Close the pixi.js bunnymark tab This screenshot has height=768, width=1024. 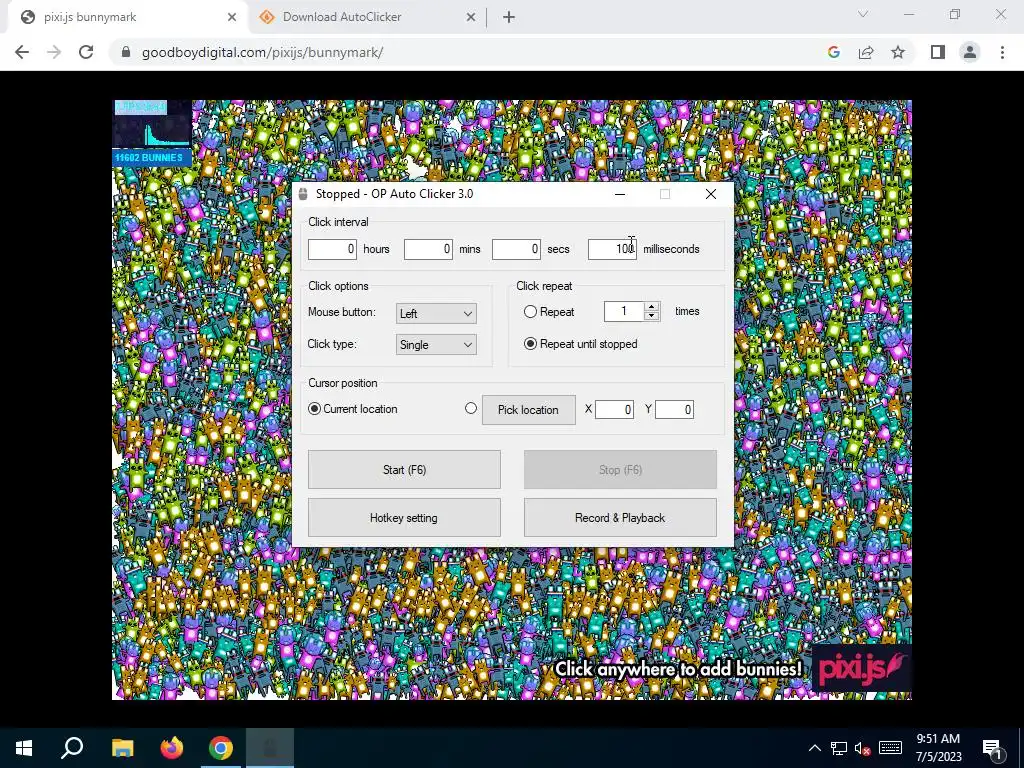(x=232, y=17)
